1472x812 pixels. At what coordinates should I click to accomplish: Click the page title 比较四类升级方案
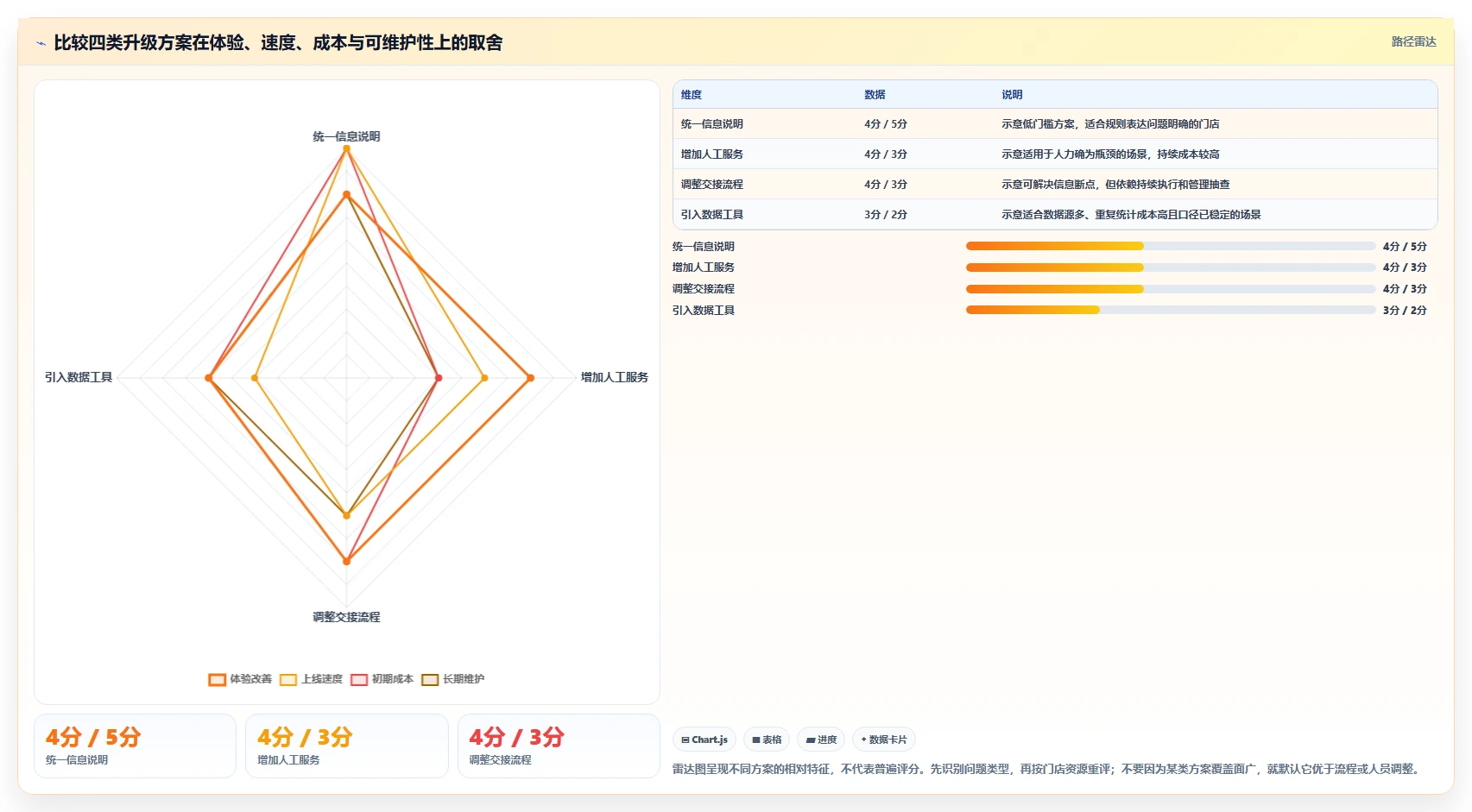click(278, 43)
